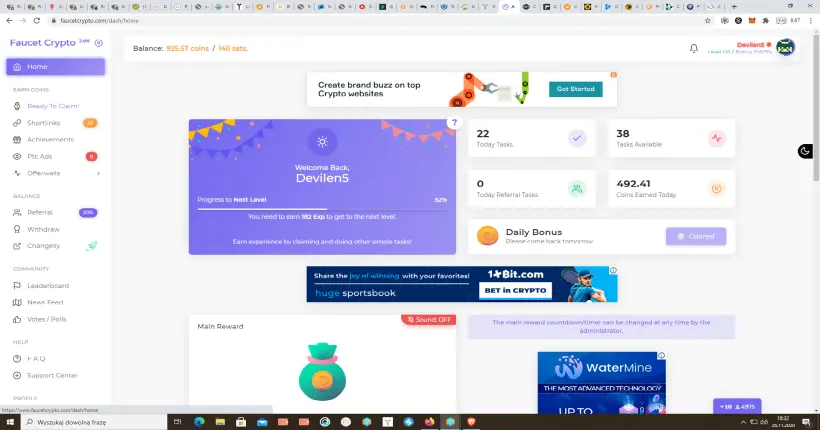Click the Progress to Next Level bar

tap(322, 209)
